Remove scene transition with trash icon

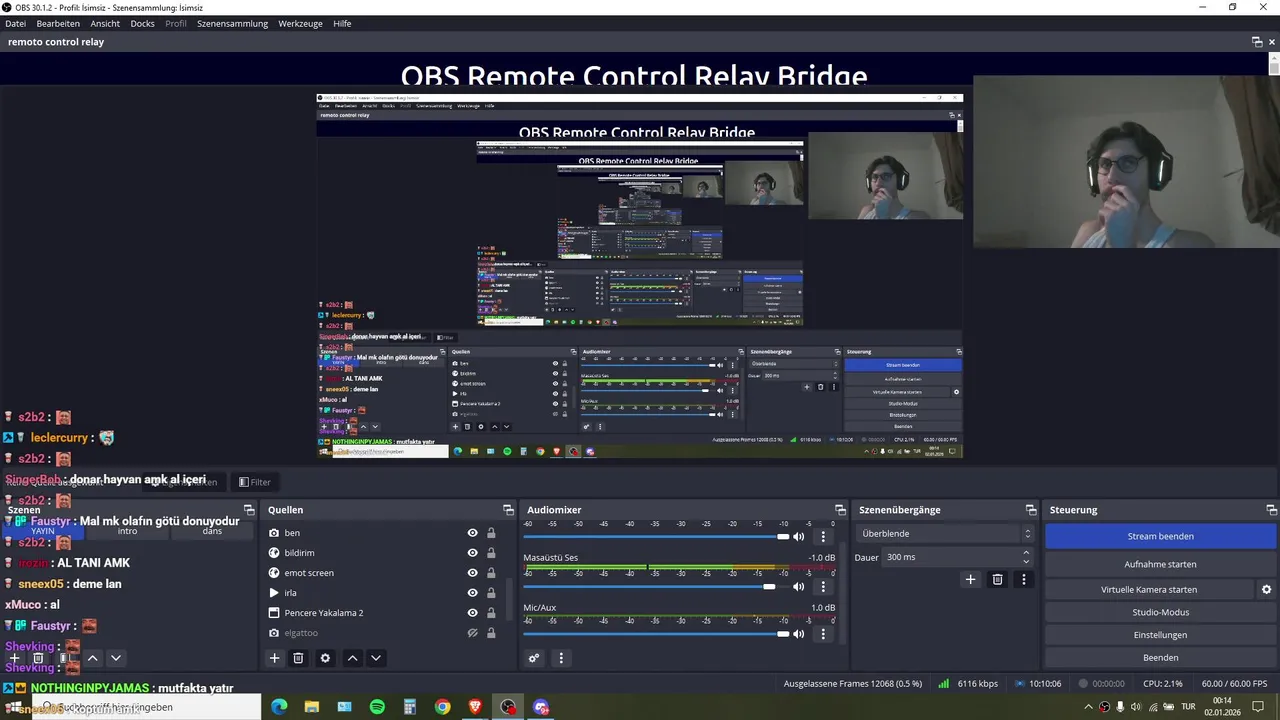997,579
